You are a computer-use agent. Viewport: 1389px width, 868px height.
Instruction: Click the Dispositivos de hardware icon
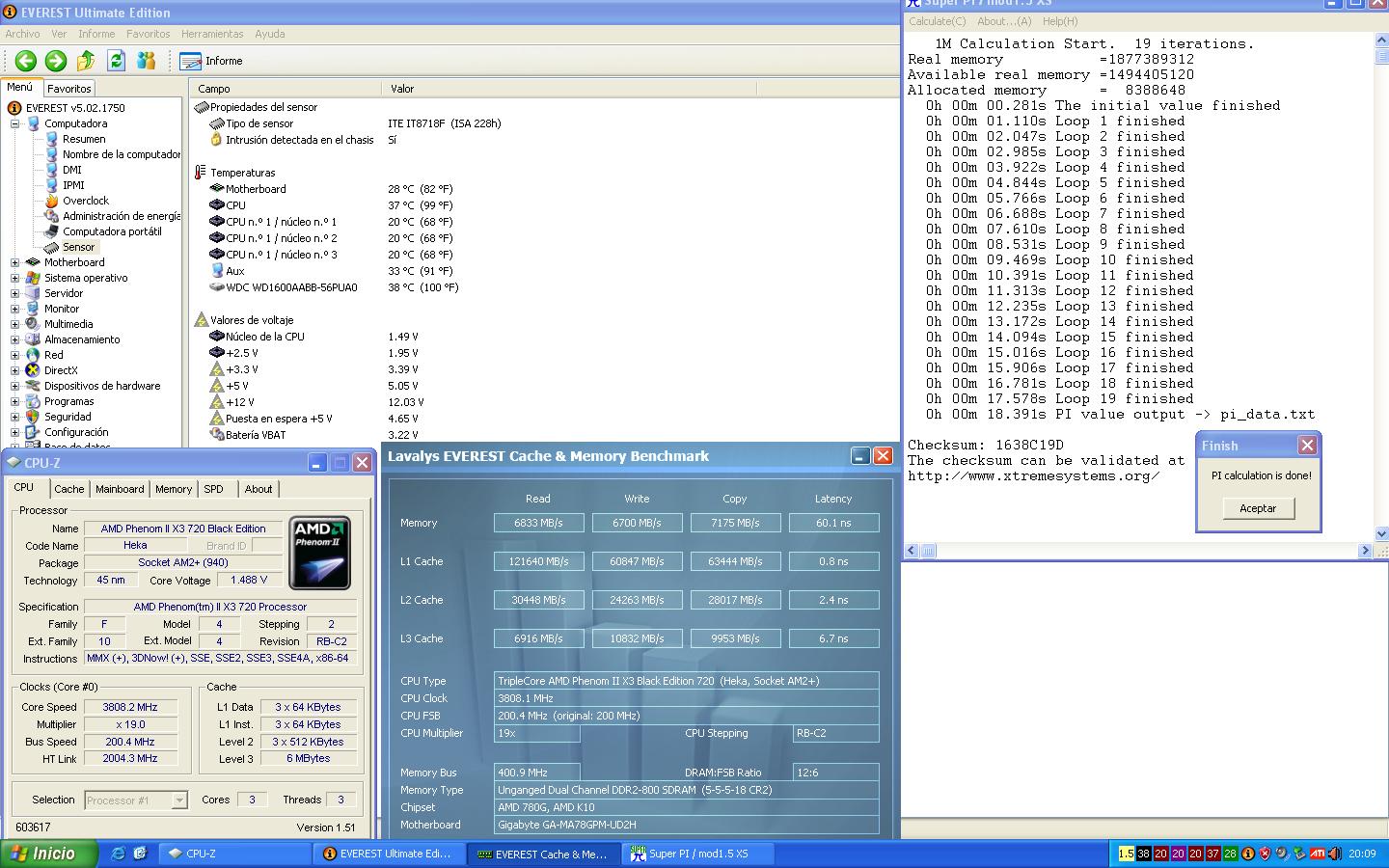tap(33, 386)
